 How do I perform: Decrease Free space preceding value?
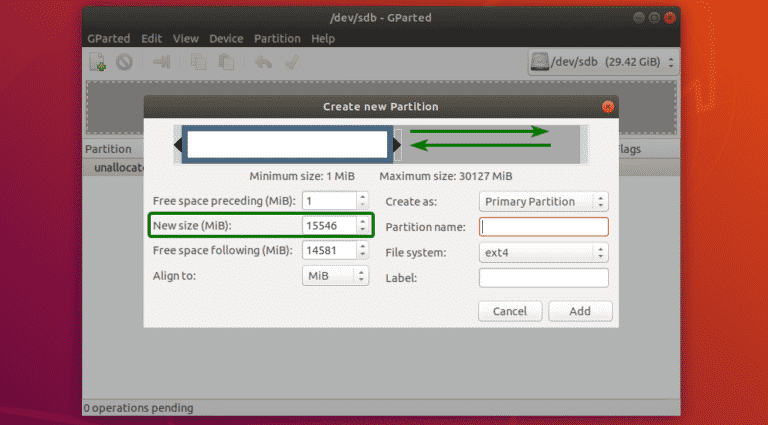(x=362, y=205)
